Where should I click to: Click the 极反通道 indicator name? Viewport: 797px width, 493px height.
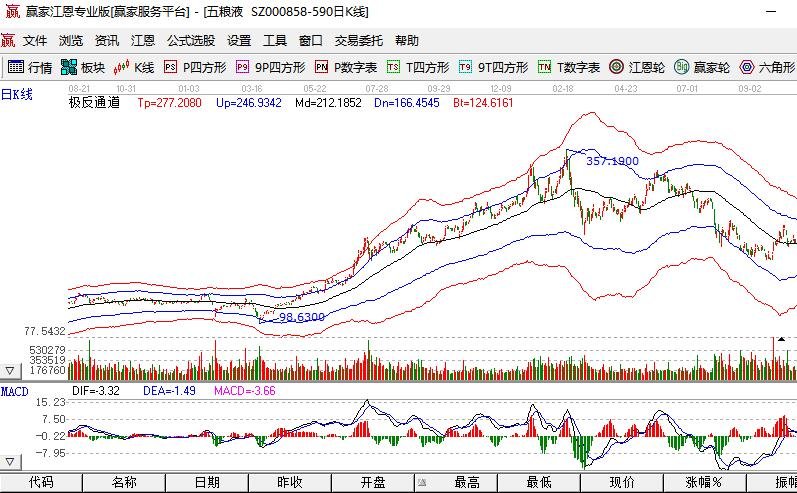[94, 103]
